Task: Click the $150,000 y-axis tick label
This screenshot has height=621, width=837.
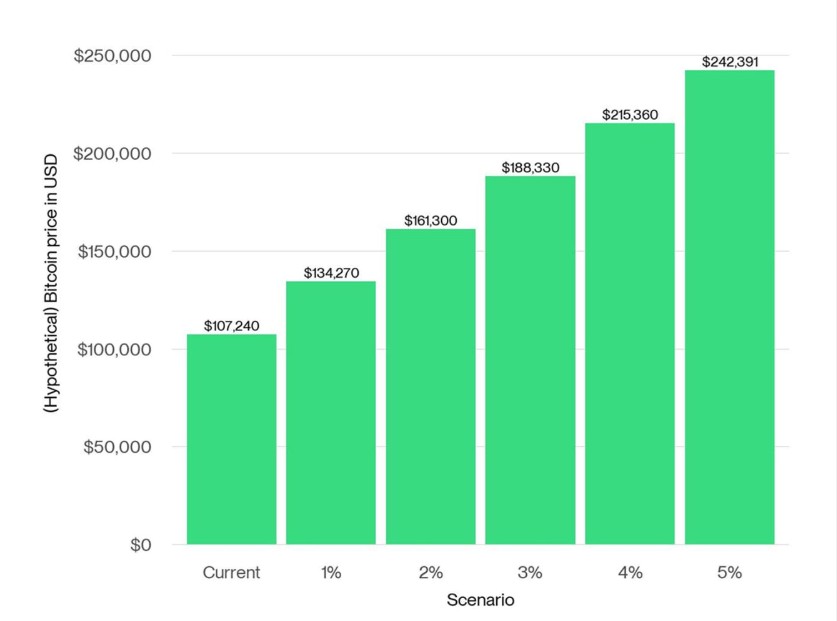Action: tap(113, 252)
